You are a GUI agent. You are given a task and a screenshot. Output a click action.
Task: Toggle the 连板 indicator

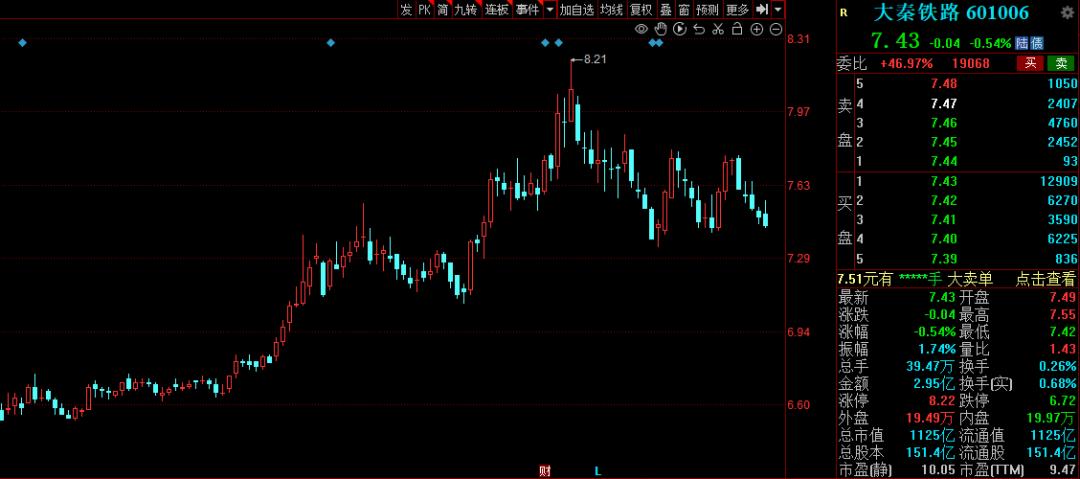pyautogui.click(x=496, y=9)
